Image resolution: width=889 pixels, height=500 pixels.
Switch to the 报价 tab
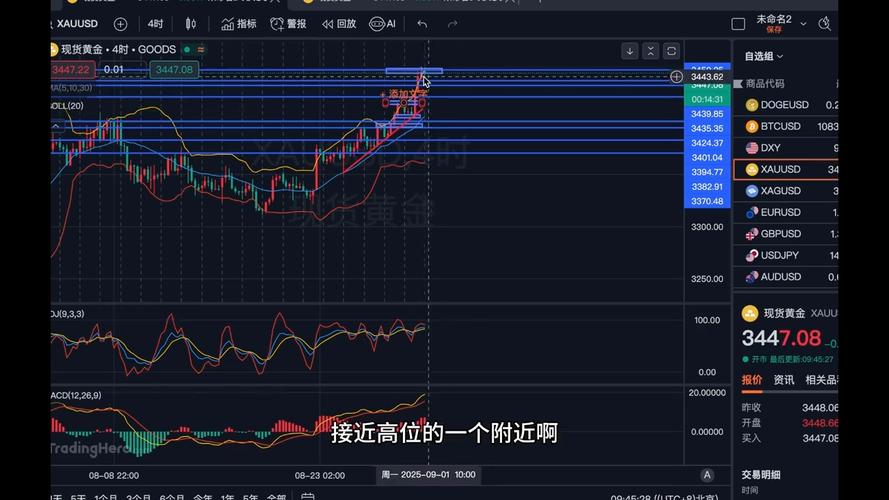pos(752,380)
